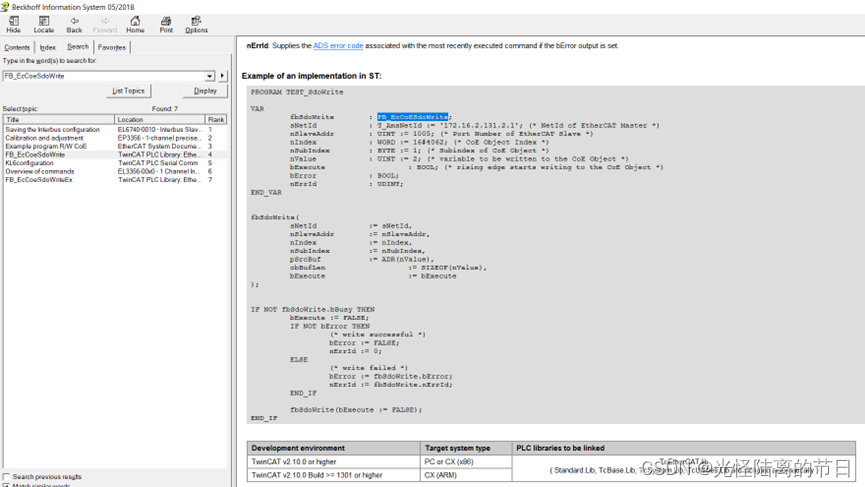The width and height of the screenshot is (865, 487).
Task: Click 'EtherCAT System Docume...' location cell
Action: [158, 146]
